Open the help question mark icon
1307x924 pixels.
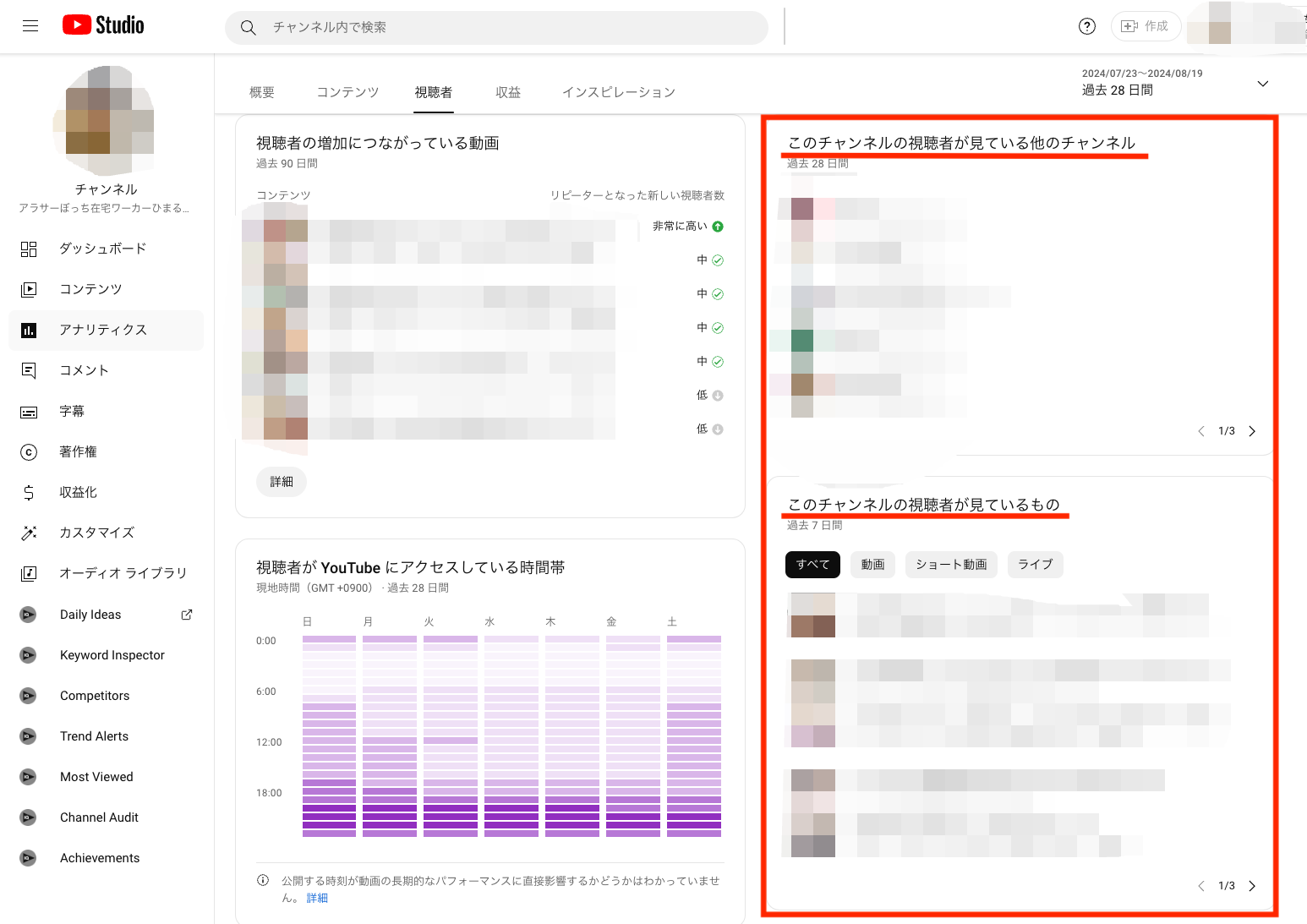coord(1087,26)
